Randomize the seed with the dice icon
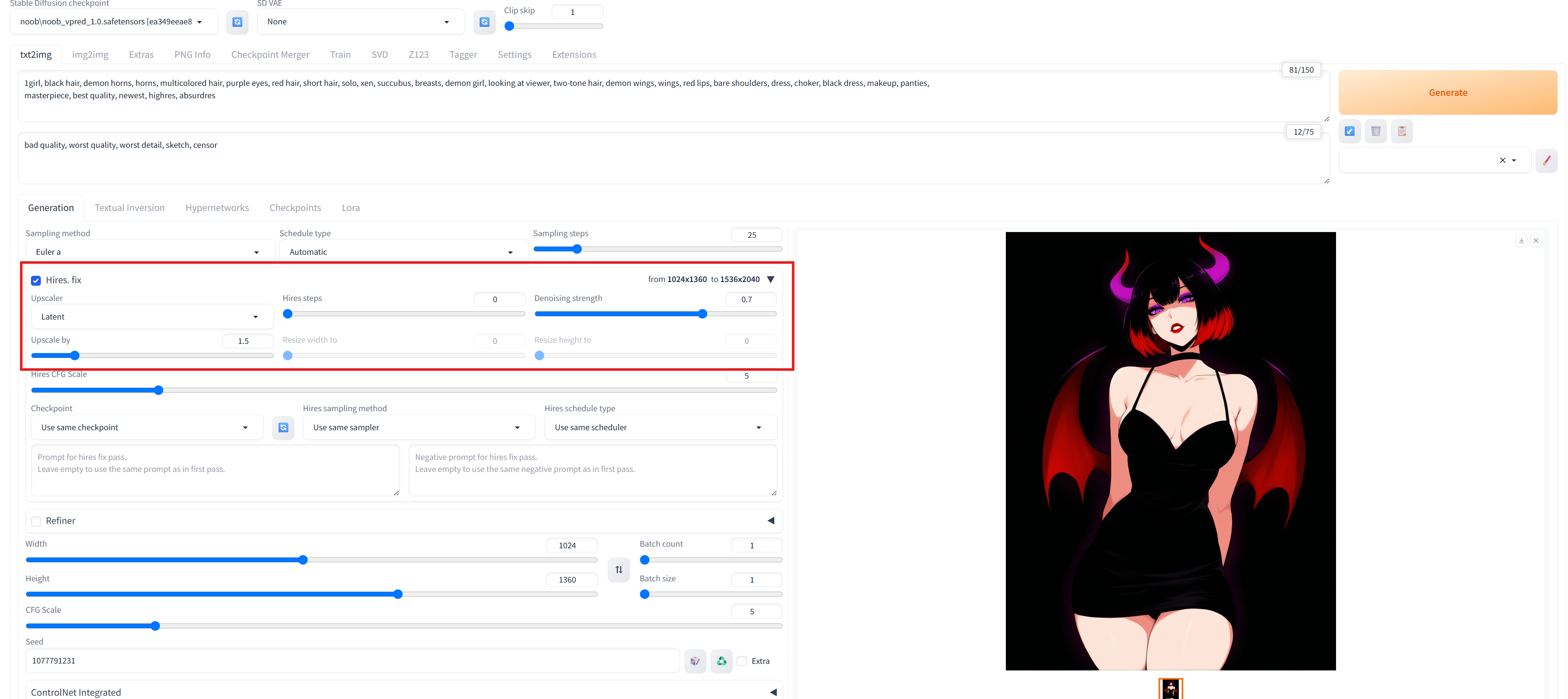 (695, 661)
